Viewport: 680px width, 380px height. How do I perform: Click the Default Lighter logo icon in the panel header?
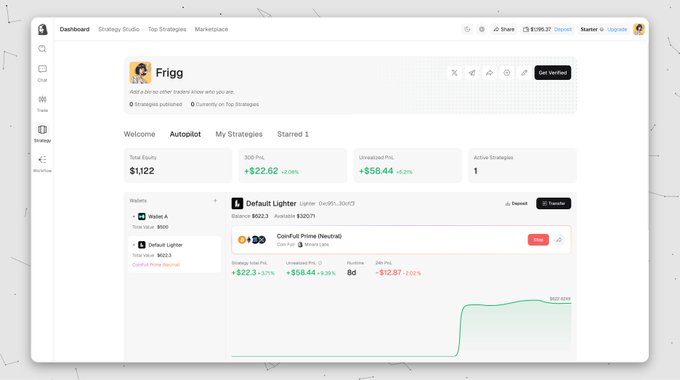(x=237, y=203)
